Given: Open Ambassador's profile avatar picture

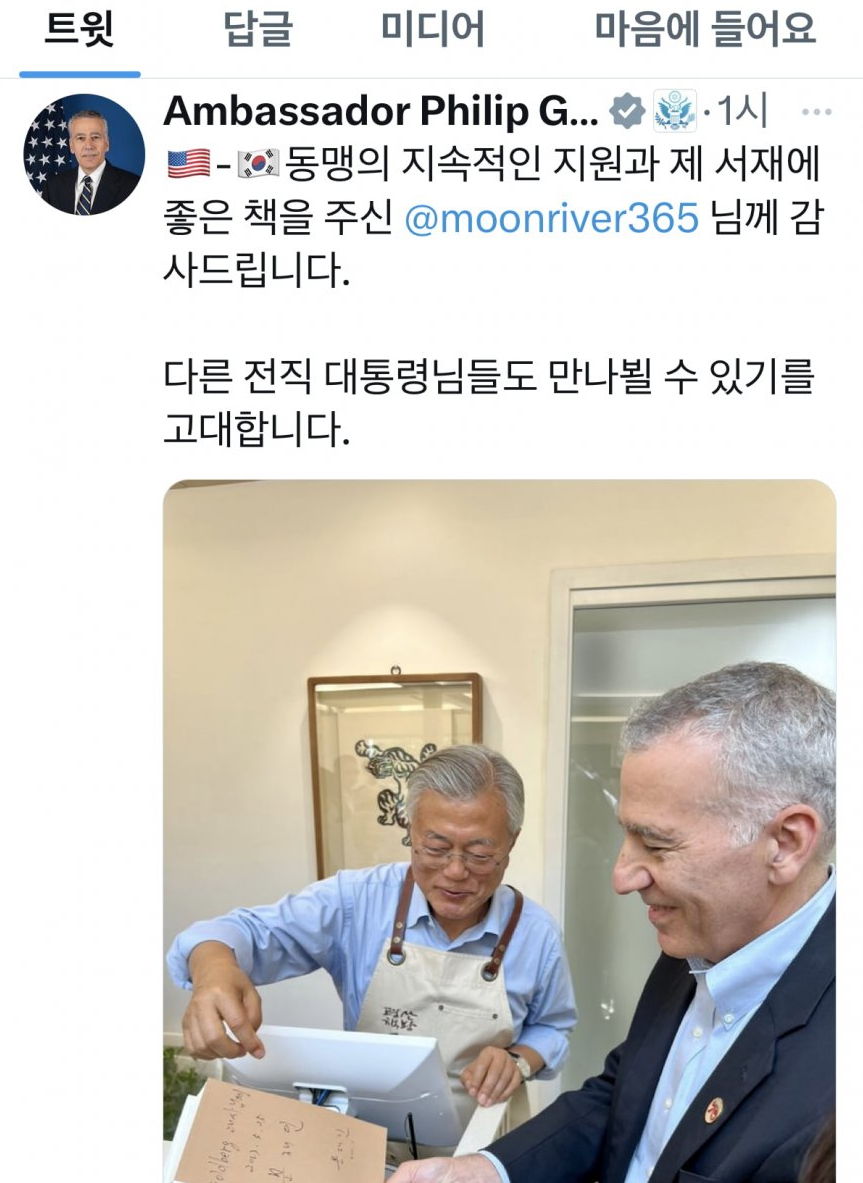Looking at the screenshot, I should click(x=83, y=155).
